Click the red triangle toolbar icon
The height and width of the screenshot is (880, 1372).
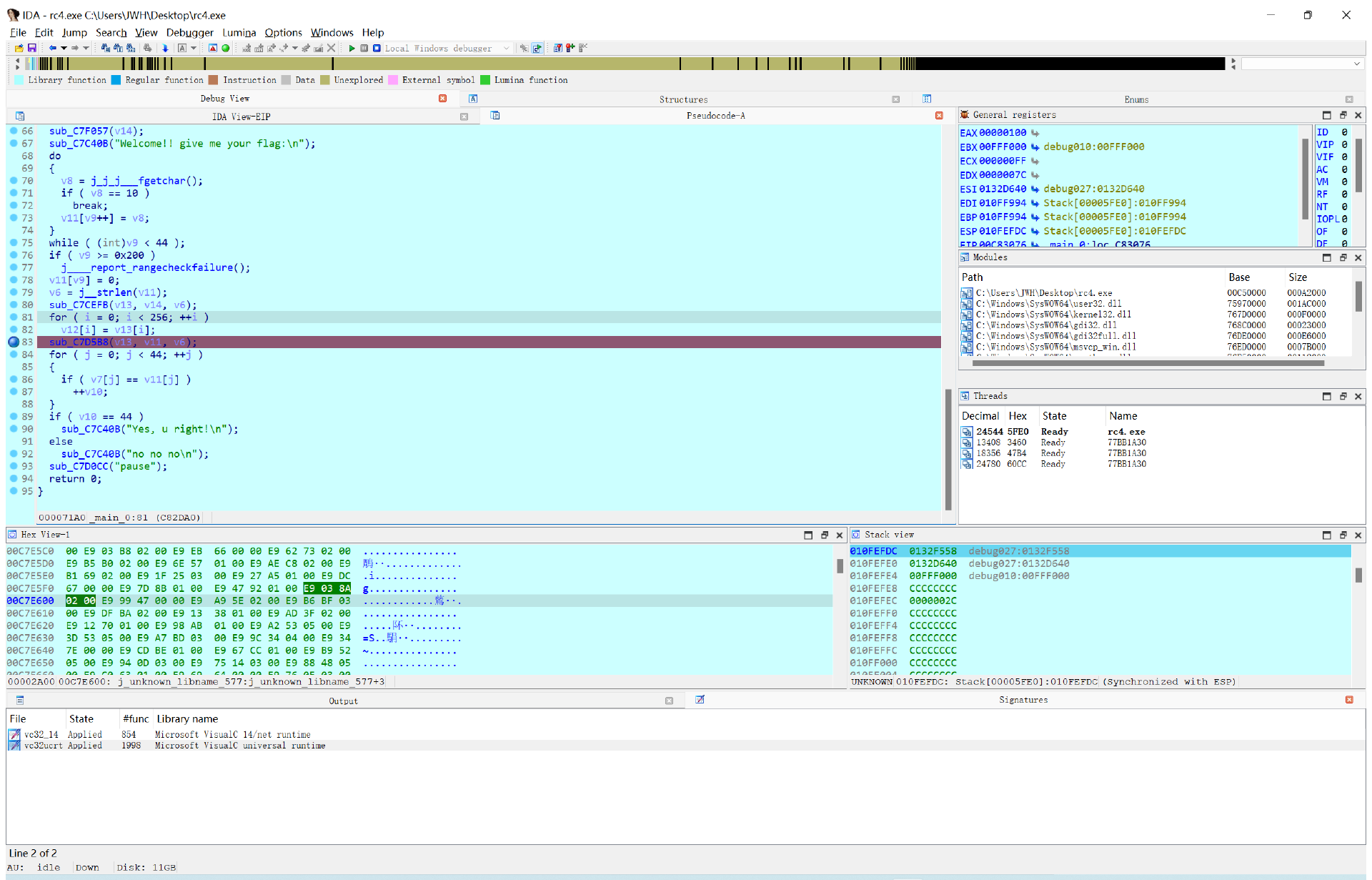[213, 48]
